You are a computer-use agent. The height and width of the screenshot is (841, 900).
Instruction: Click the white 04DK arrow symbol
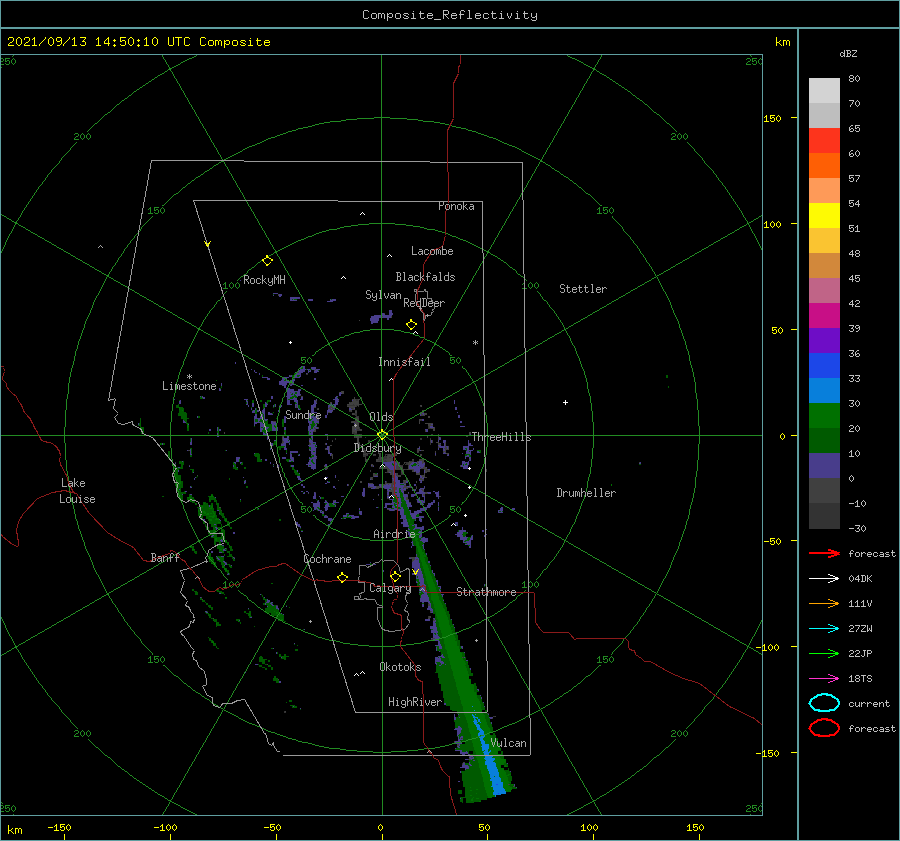(824, 579)
